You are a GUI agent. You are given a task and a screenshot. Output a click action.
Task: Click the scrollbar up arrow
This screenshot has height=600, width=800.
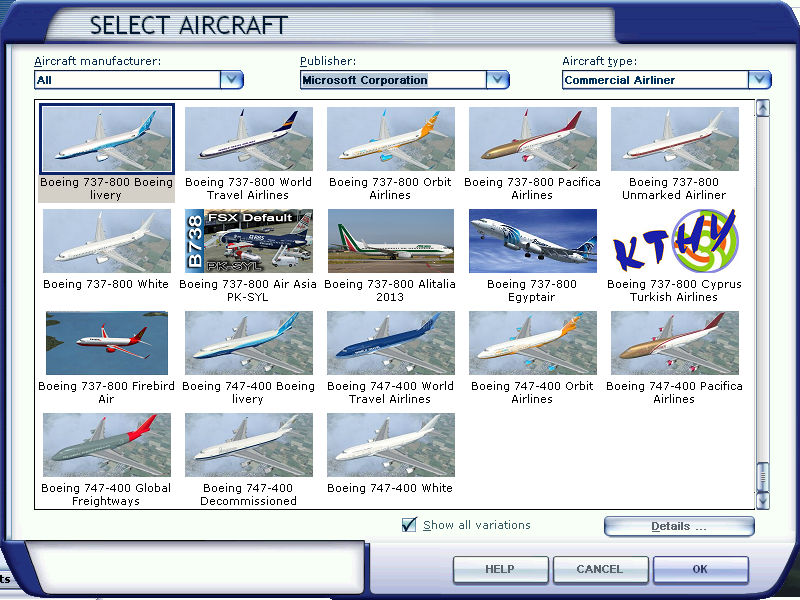click(763, 108)
